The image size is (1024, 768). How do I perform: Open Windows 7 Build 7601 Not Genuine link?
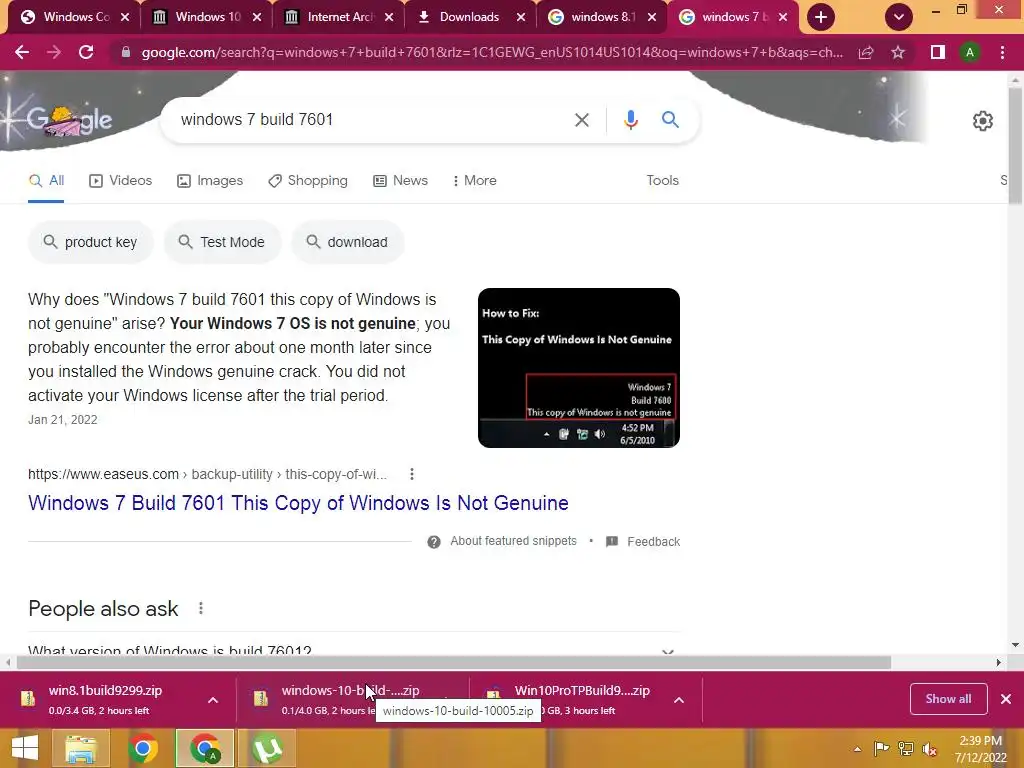click(298, 503)
